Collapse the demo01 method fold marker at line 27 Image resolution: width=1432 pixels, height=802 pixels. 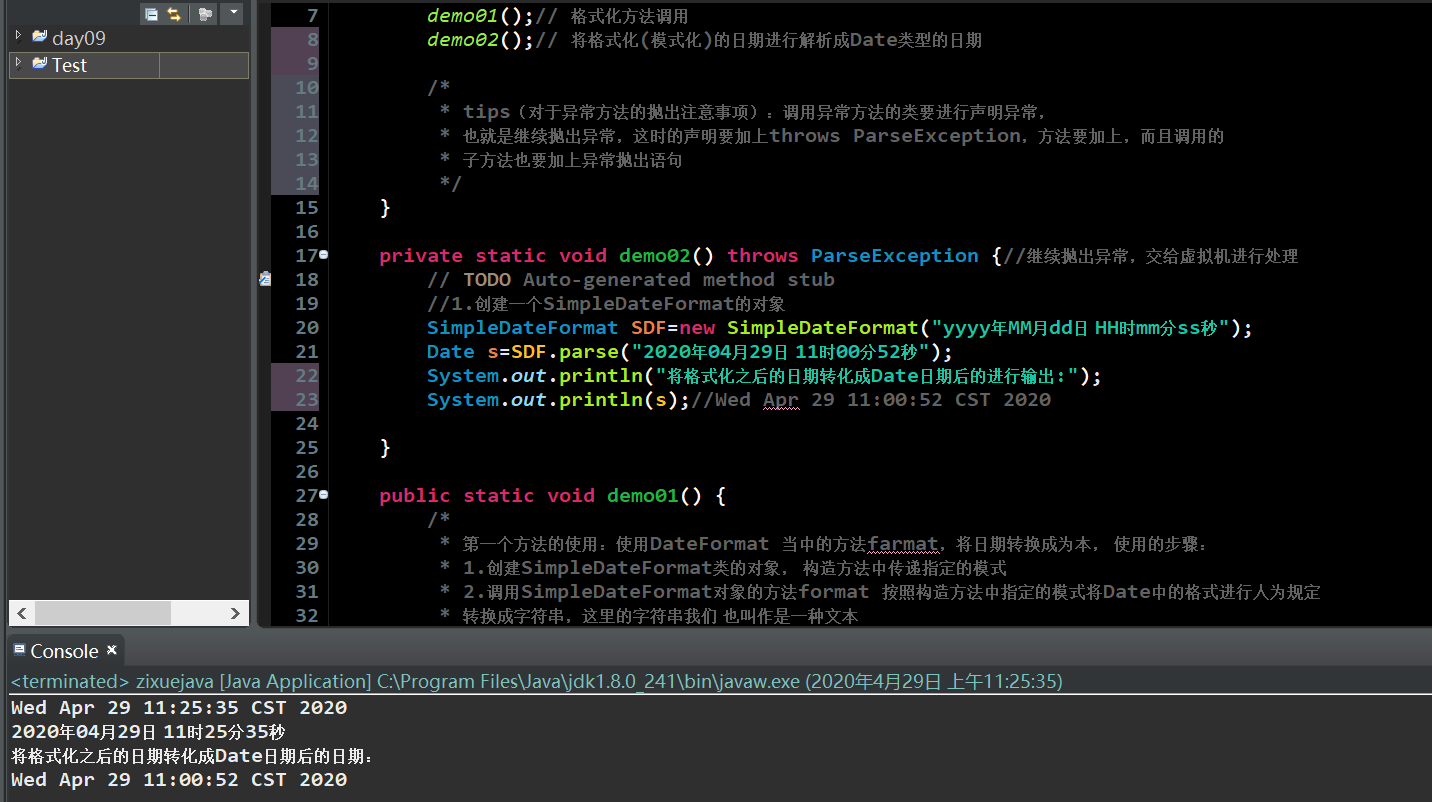pyautogui.click(x=324, y=495)
